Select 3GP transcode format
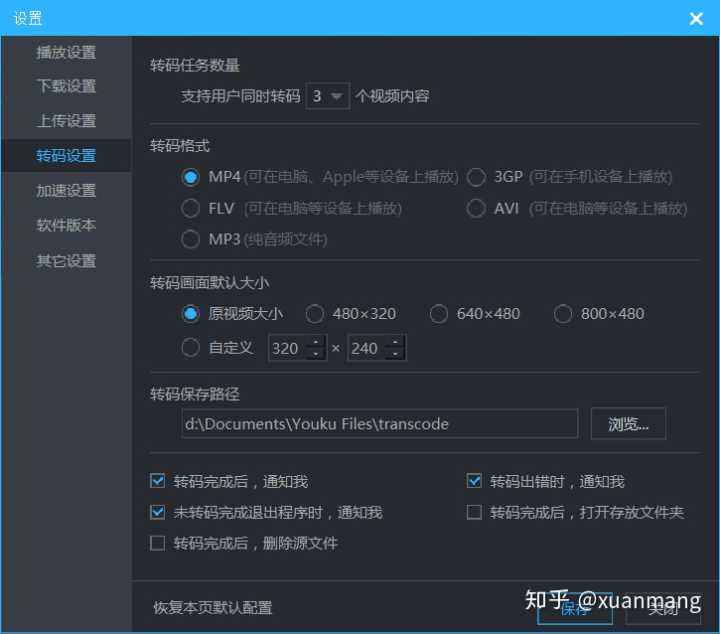The width and height of the screenshot is (720, 634). click(476, 177)
